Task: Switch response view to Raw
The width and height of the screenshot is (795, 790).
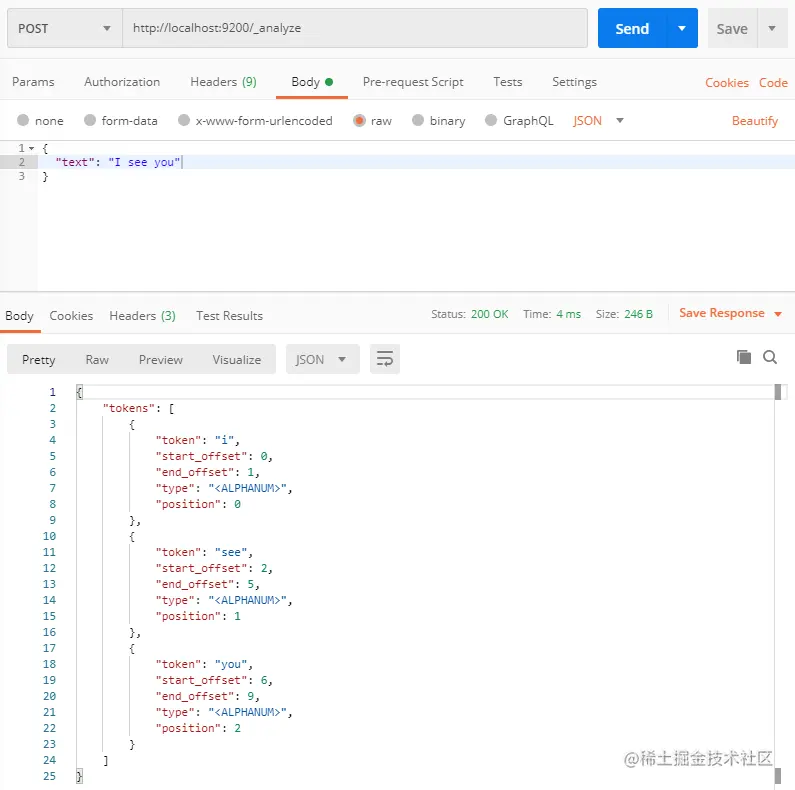Action: click(x=97, y=359)
